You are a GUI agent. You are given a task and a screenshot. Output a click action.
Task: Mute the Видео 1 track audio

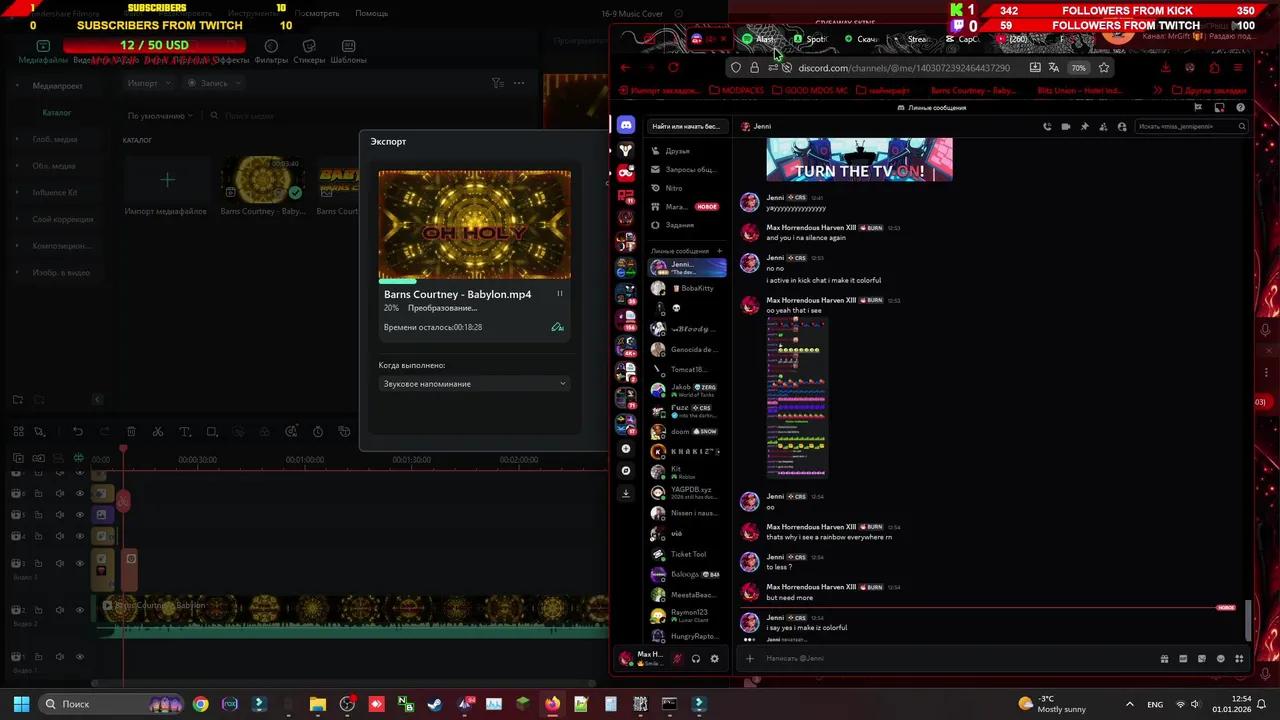(x=59, y=657)
